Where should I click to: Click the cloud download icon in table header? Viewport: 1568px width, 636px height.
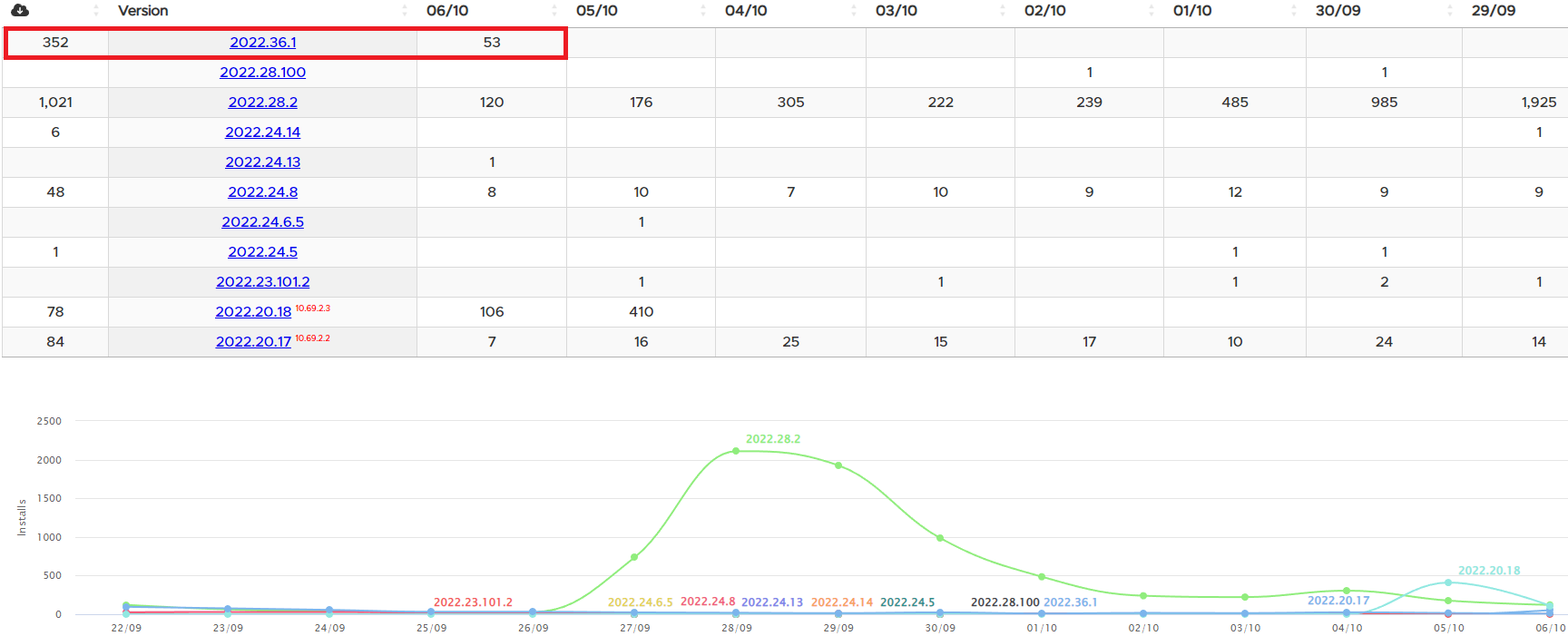(x=20, y=11)
